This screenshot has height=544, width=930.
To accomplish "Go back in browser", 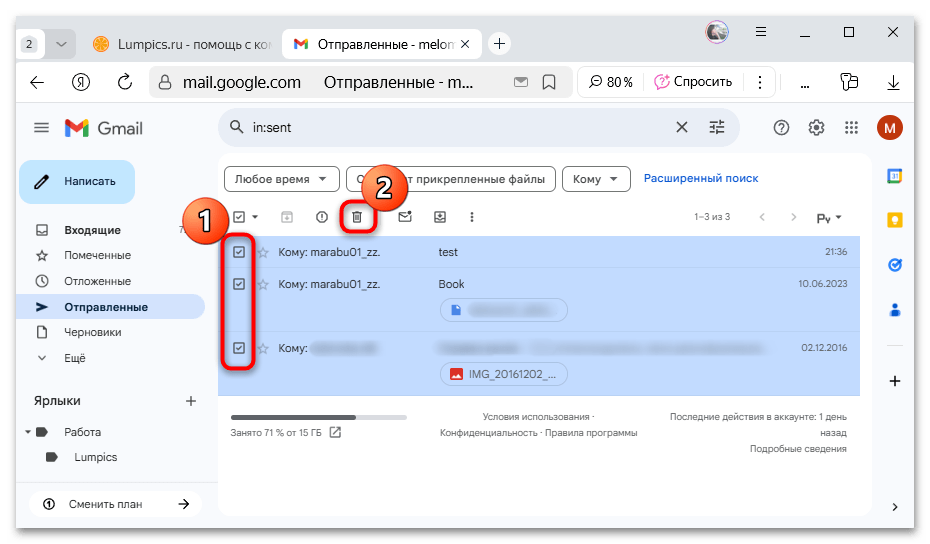I will tap(37, 82).
